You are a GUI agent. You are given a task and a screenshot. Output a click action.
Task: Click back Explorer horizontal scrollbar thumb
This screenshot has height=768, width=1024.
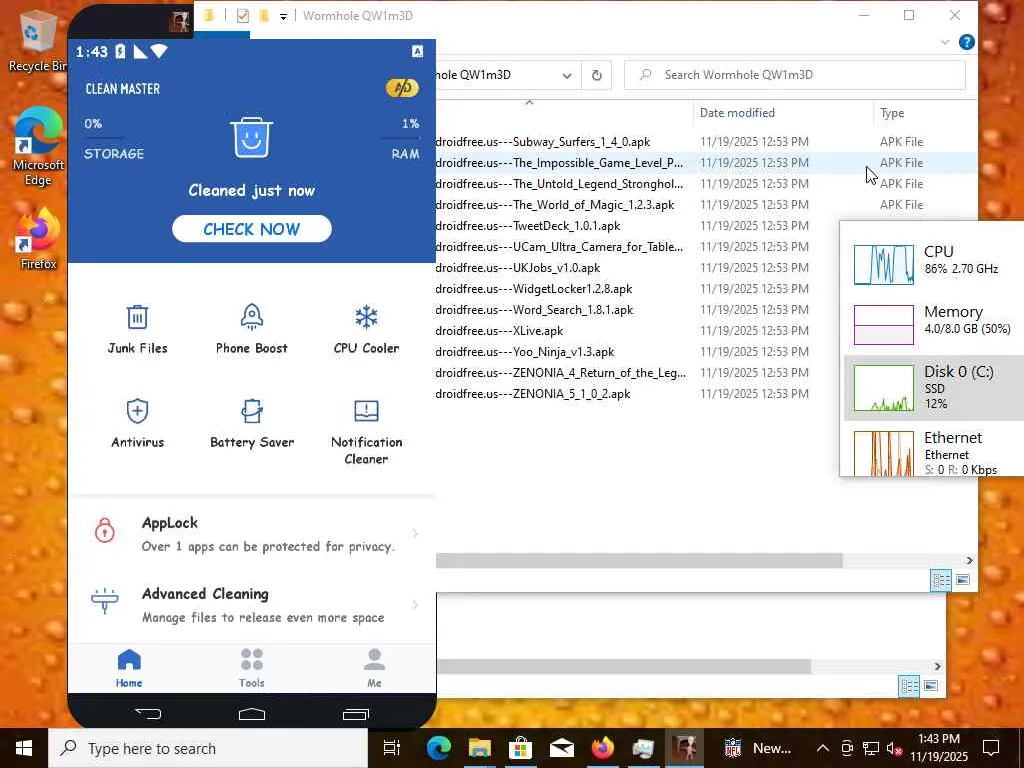click(624, 666)
